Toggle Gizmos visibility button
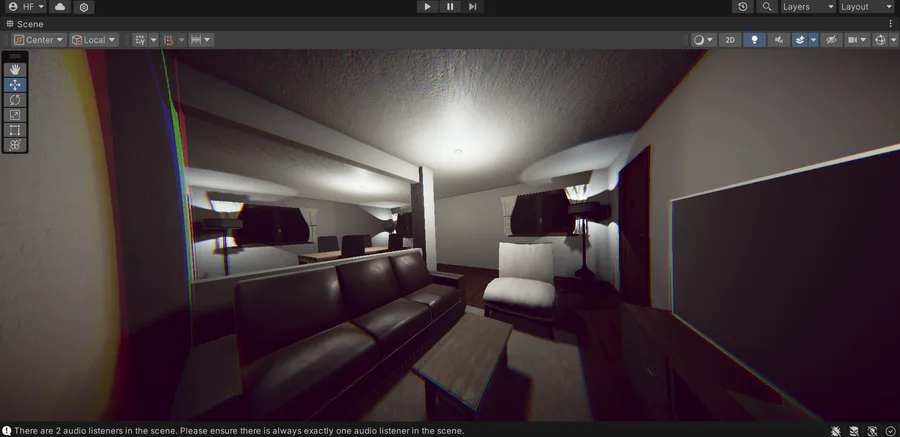900x437 pixels. coord(880,40)
